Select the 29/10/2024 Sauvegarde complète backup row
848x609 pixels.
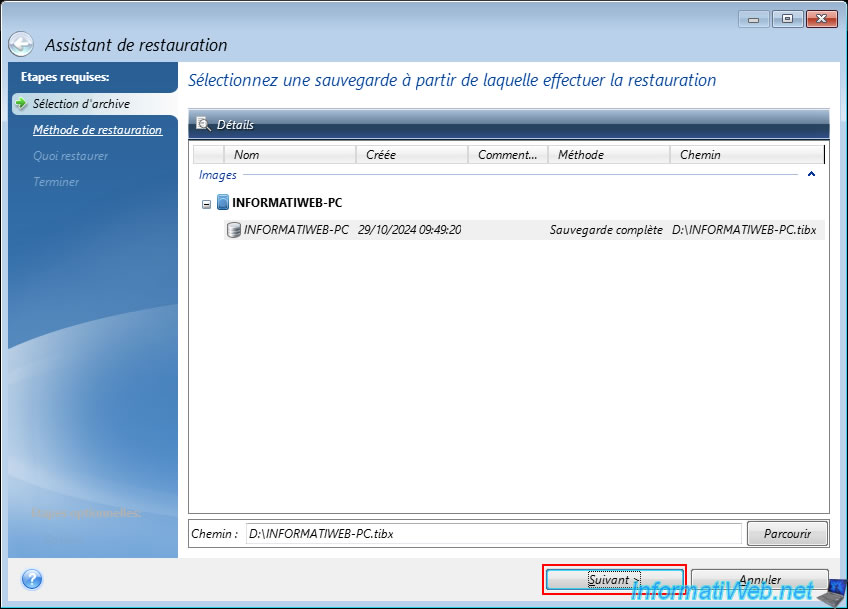pos(520,230)
